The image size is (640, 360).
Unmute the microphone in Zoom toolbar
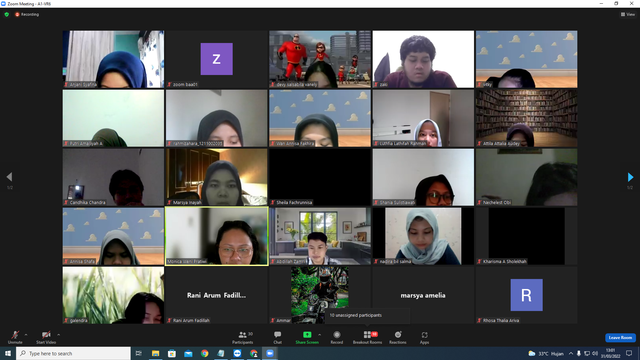click(15, 337)
